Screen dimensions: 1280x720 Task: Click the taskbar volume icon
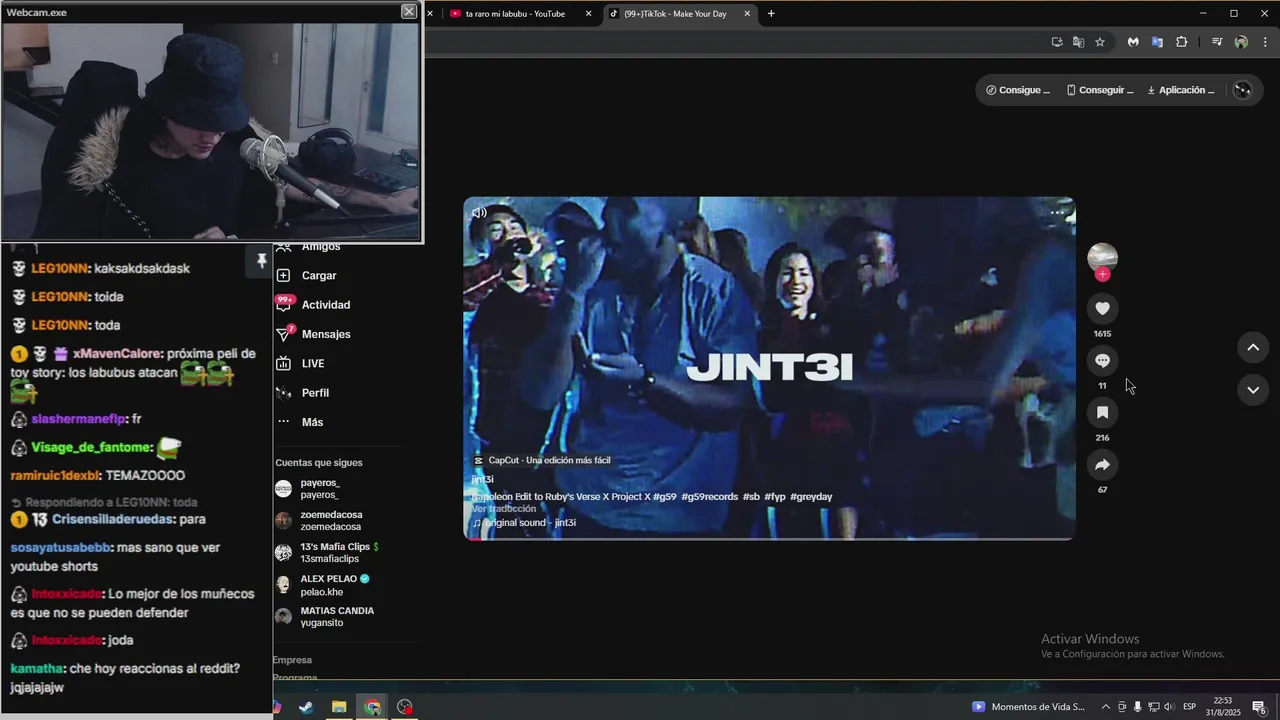(x=1168, y=707)
